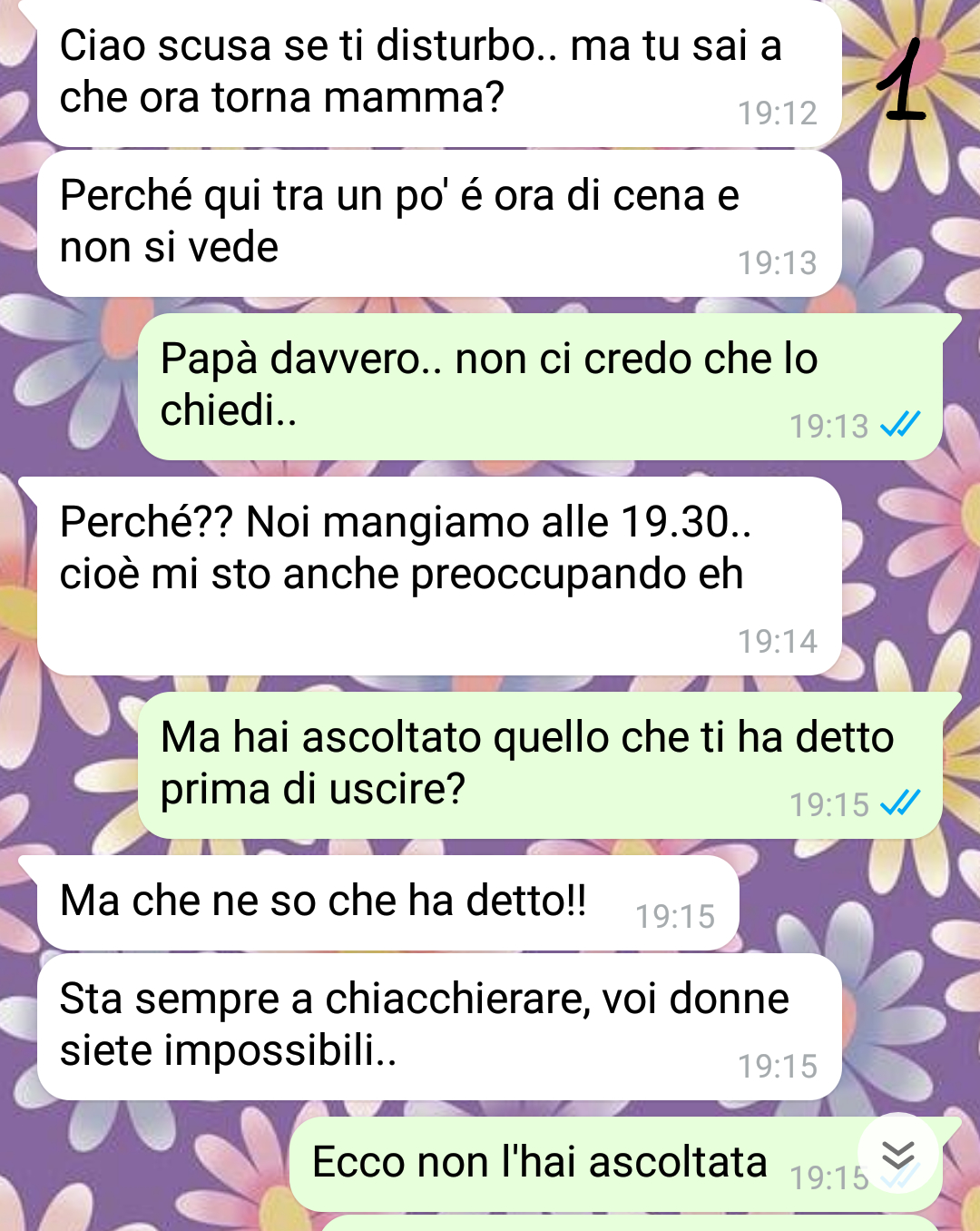Tap message 'Noi mangiamo alle 19.30'
980x1231 pixels.
[439, 576]
